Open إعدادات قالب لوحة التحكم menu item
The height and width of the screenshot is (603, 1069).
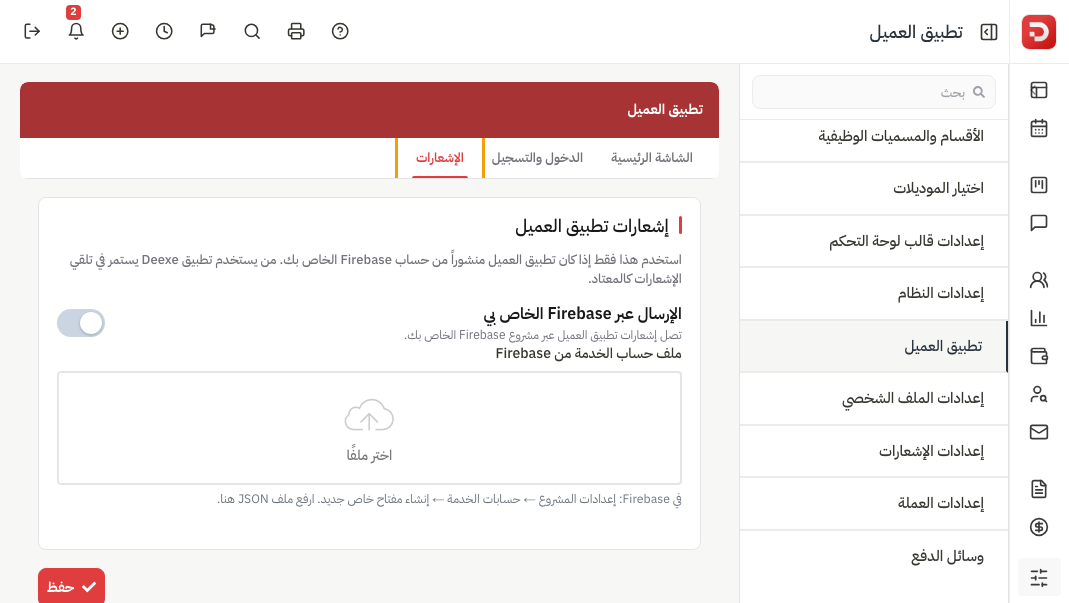[x=874, y=241]
